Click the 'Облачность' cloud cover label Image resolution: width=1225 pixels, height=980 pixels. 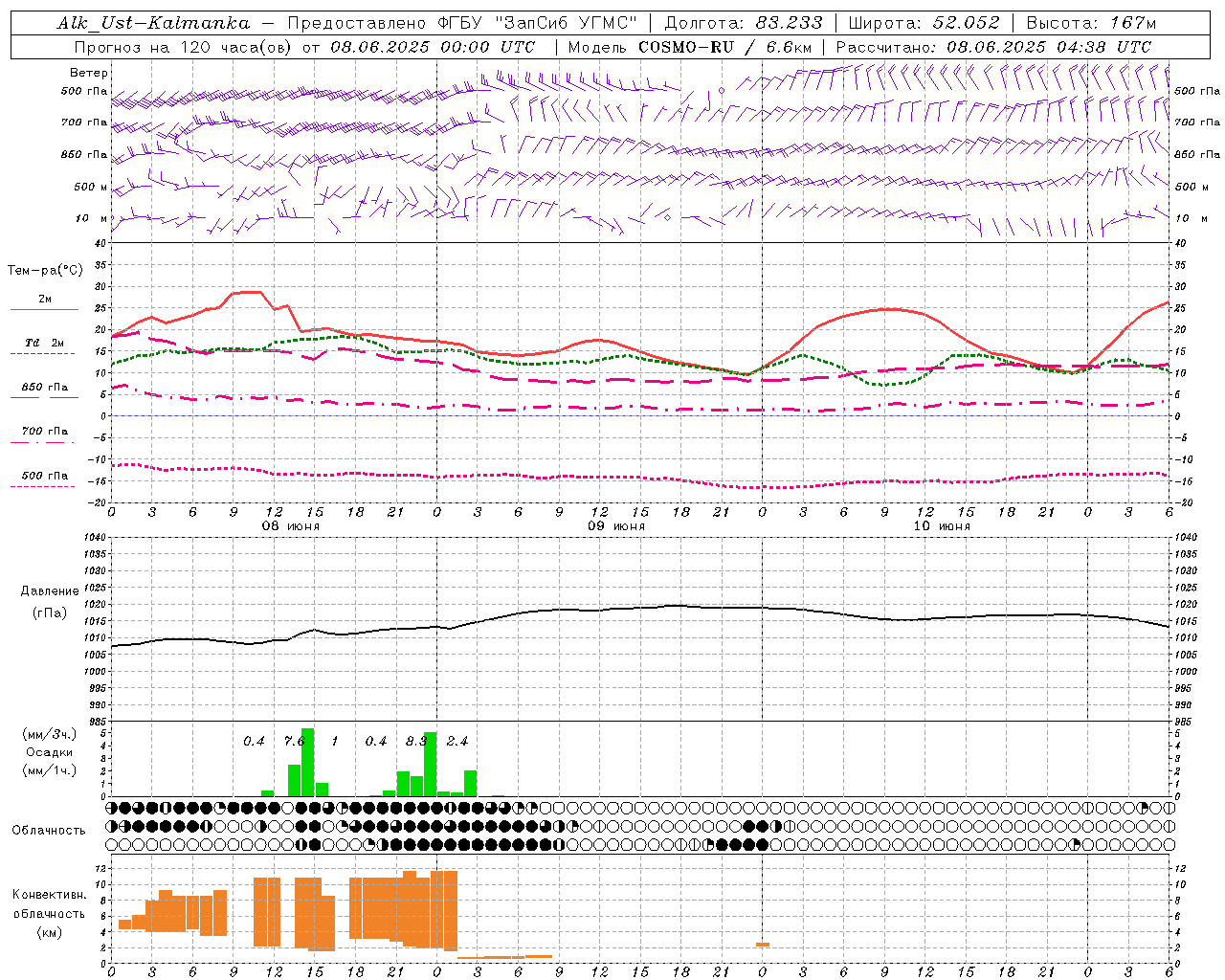[x=49, y=831]
